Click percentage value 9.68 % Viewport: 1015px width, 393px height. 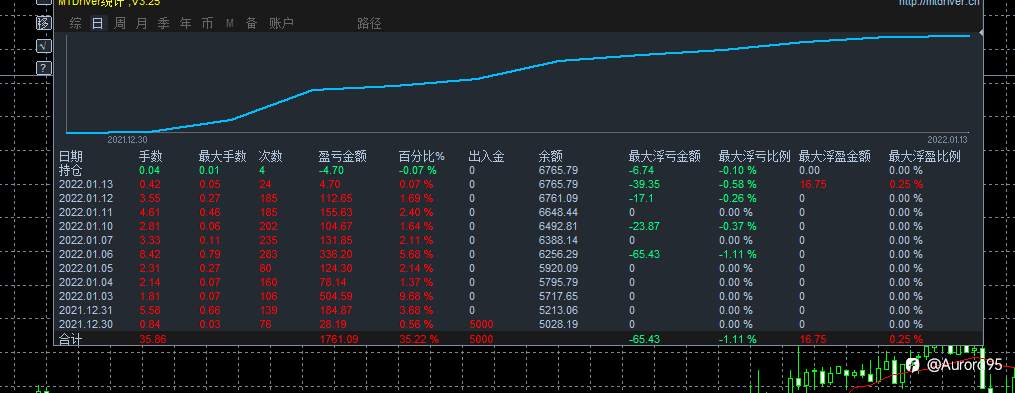click(416, 296)
